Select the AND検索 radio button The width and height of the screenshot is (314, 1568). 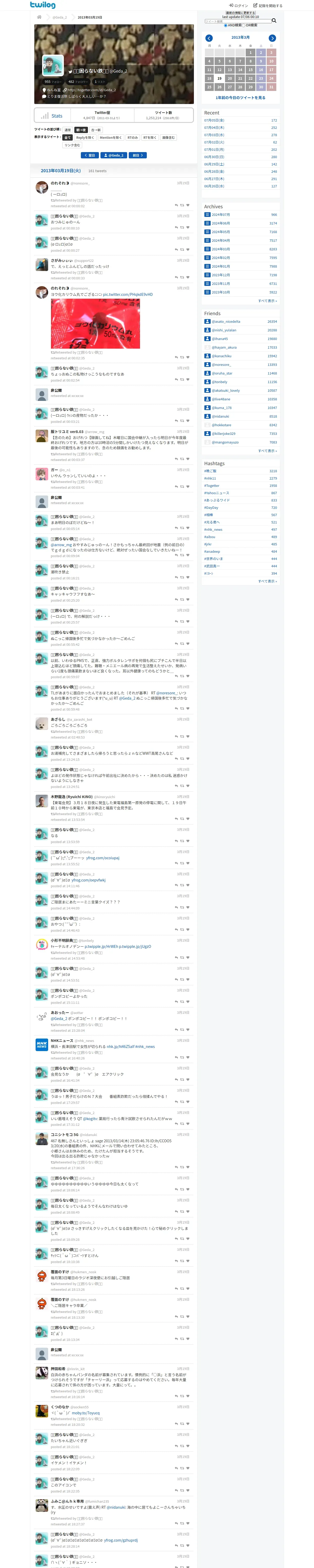point(225,26)
